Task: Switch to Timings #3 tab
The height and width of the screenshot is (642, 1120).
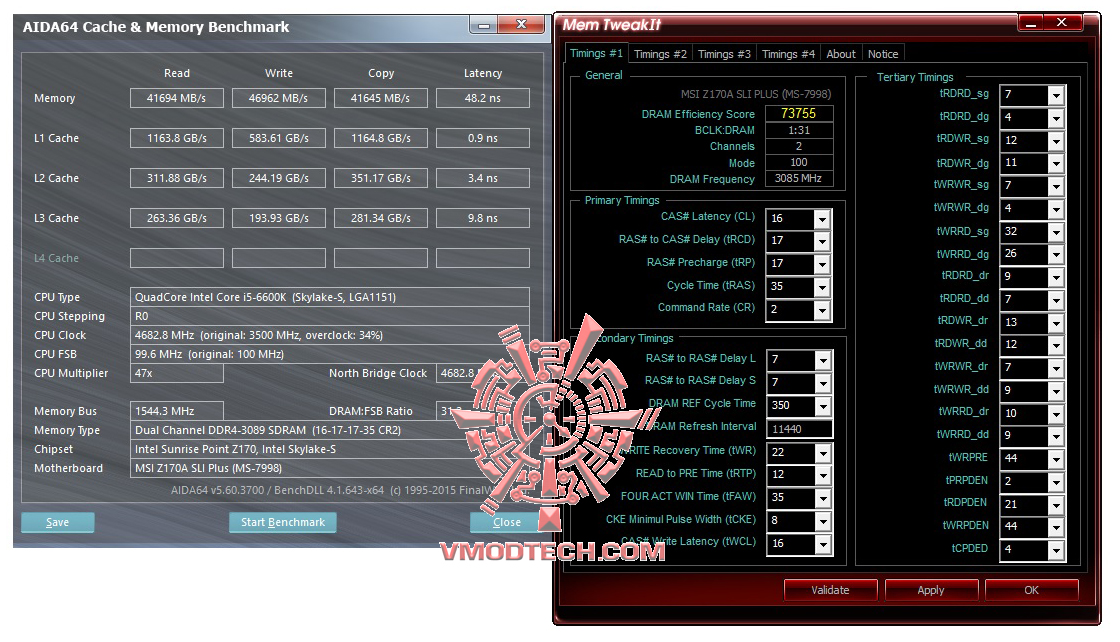Action: pos(724,54)
